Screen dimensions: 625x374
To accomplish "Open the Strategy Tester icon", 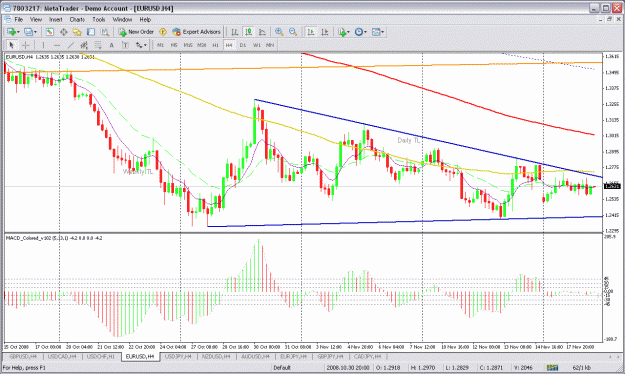I will (x=104, y=32).
